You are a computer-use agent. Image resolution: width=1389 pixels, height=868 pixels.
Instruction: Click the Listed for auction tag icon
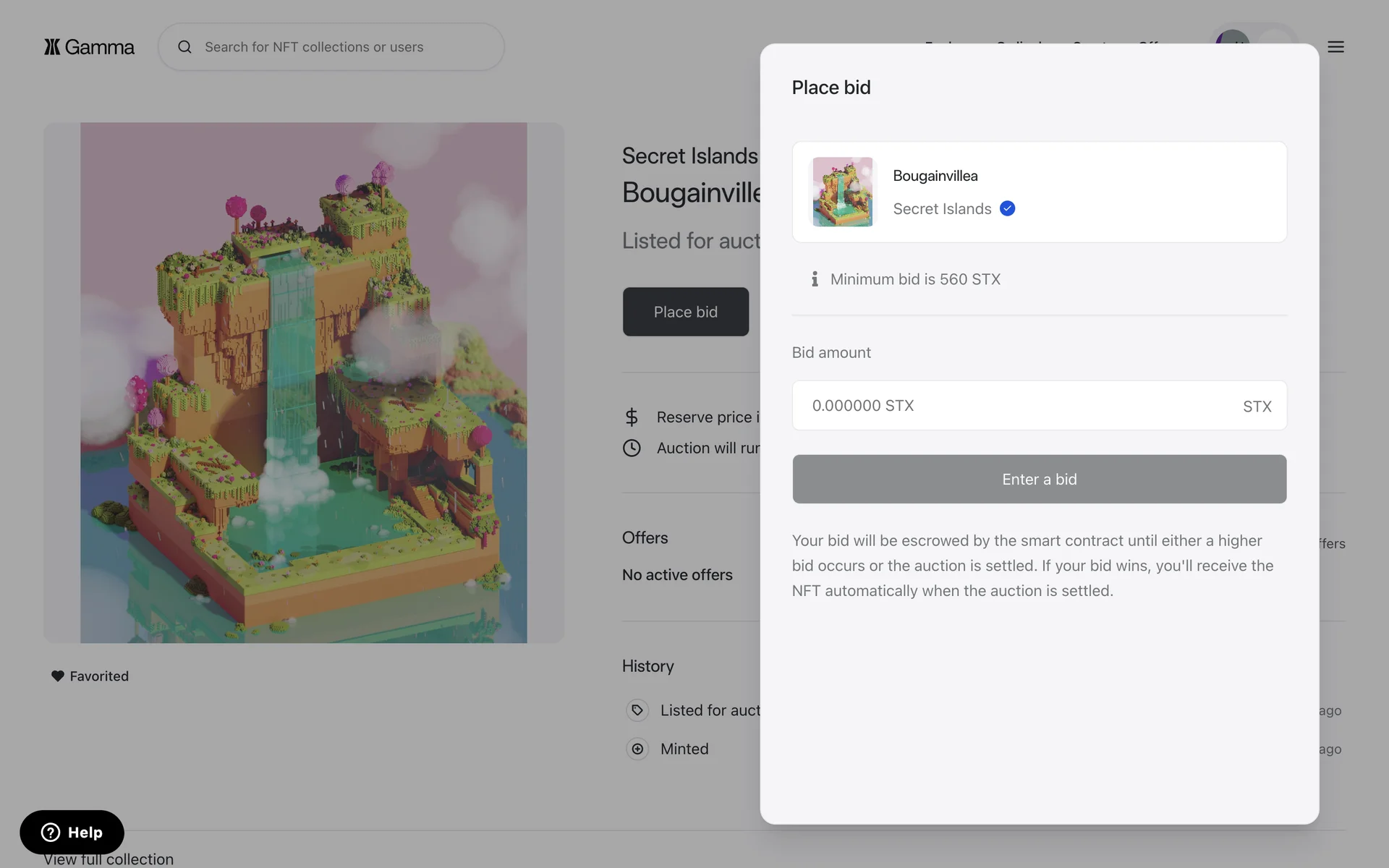coord(637,710)
